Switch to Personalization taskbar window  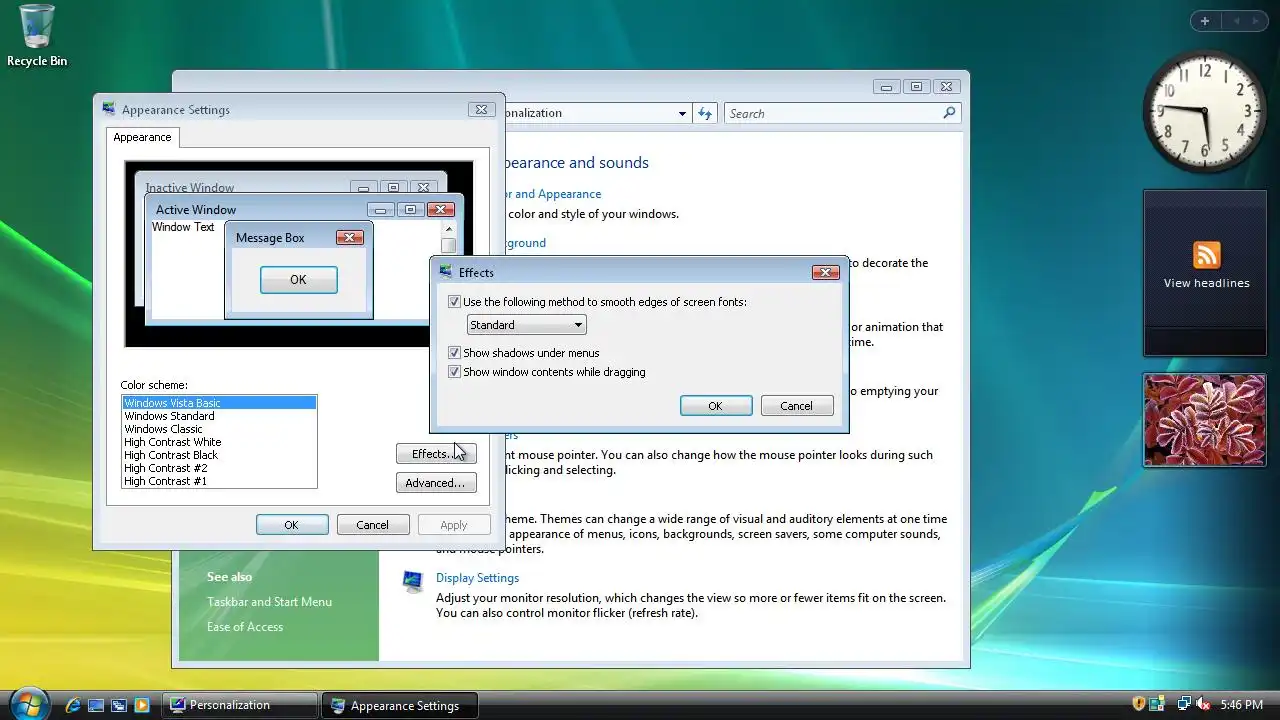coord(240,705)
